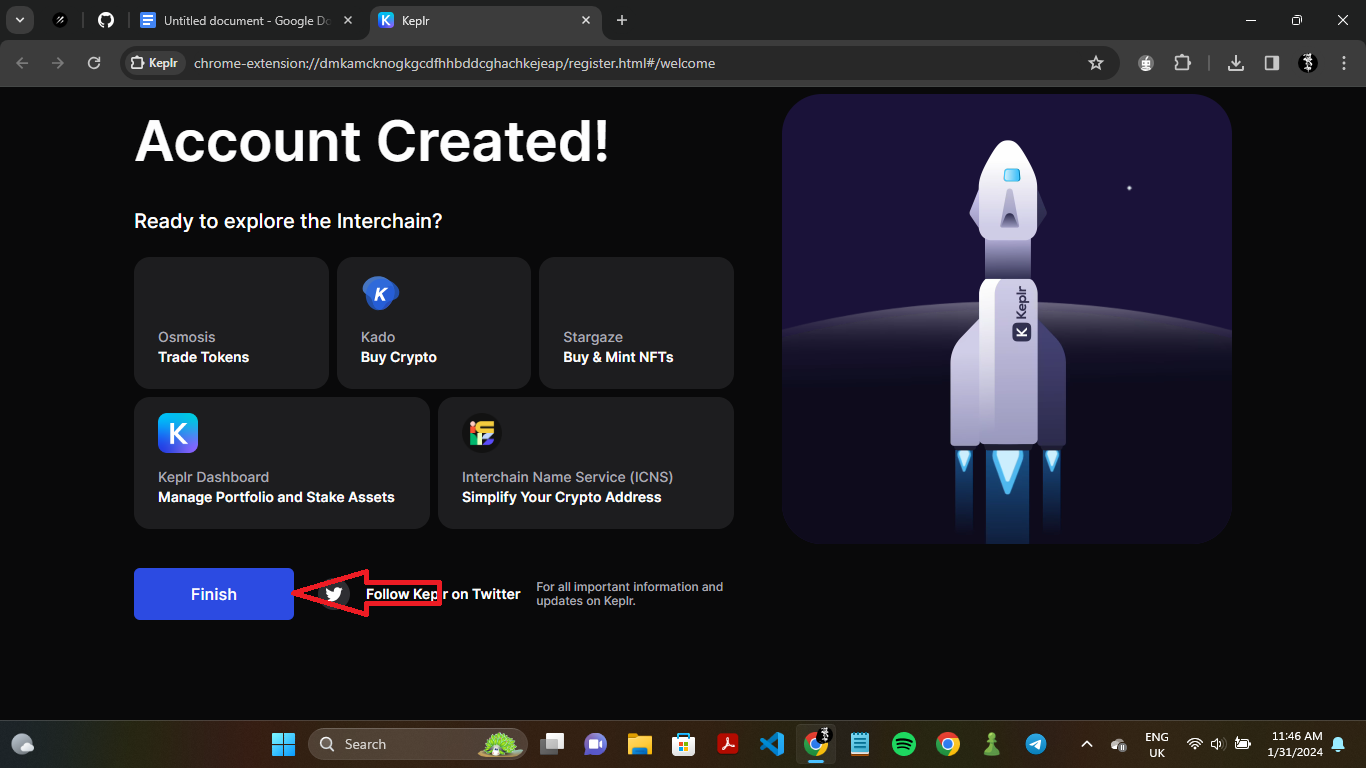Select the Keplr browser tab
This screenshot has height=768, width=1366.
485,20
